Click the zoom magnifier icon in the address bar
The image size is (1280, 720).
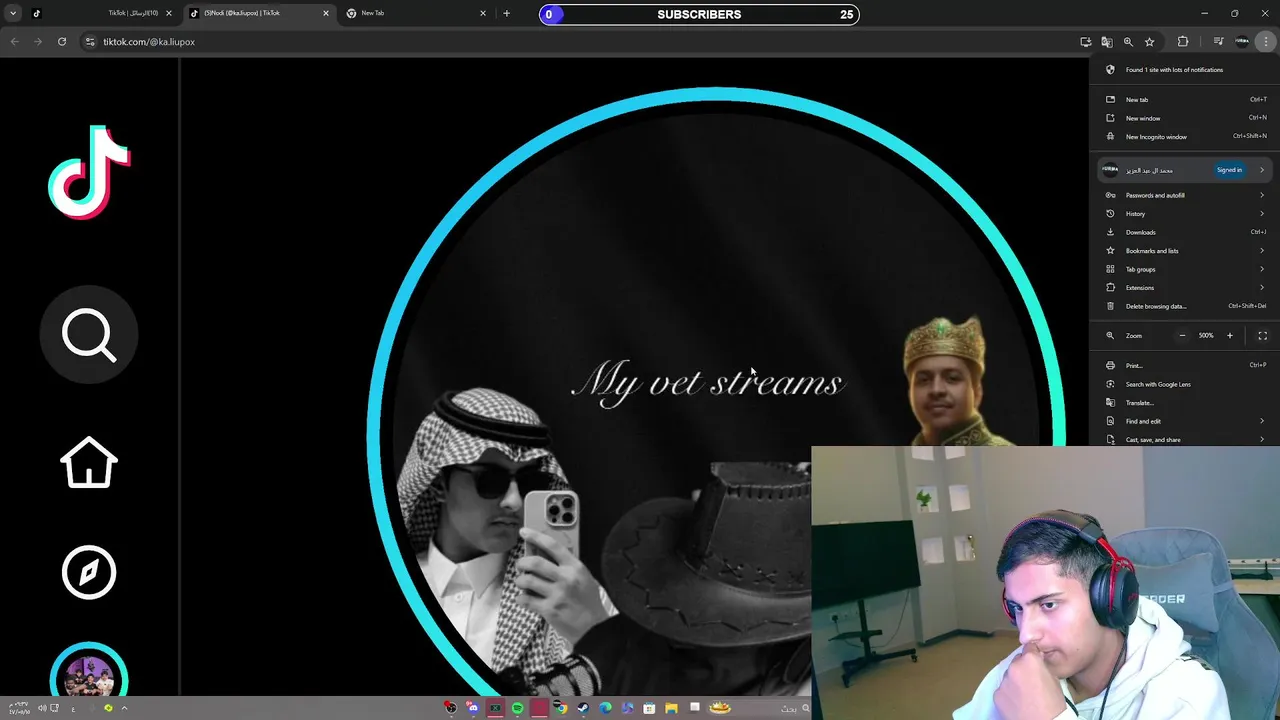pyautogui.click(x=1128, y=42)
